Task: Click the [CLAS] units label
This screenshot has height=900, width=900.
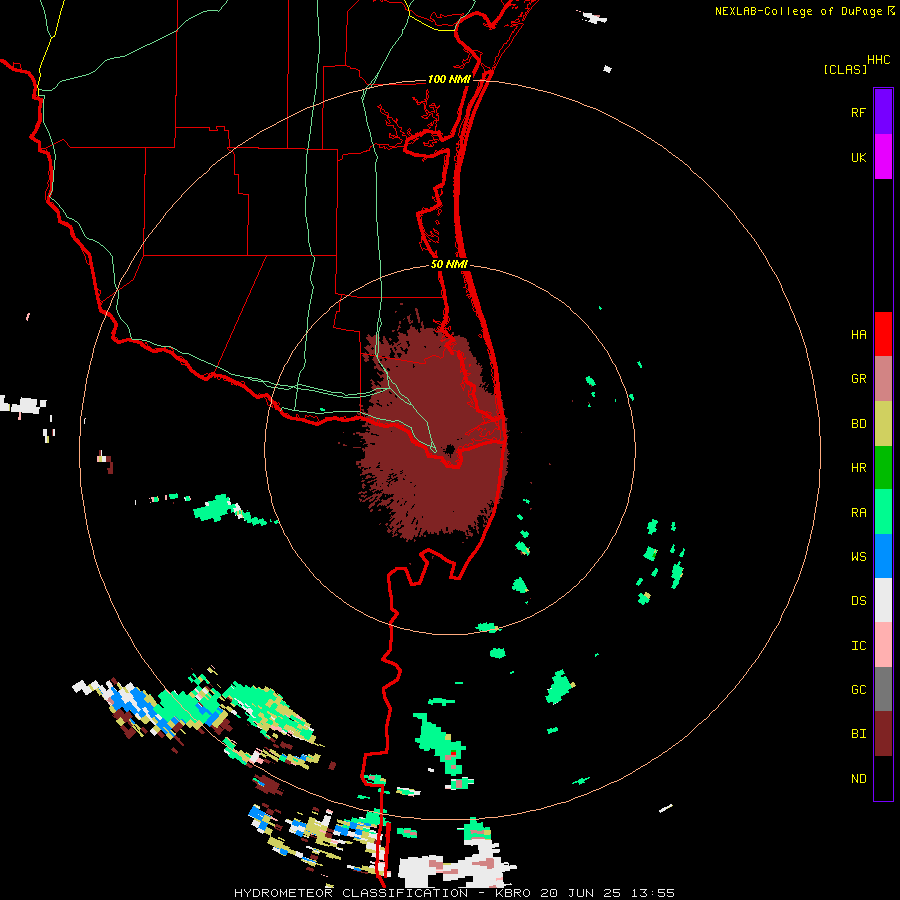Action: click(845, 69)
